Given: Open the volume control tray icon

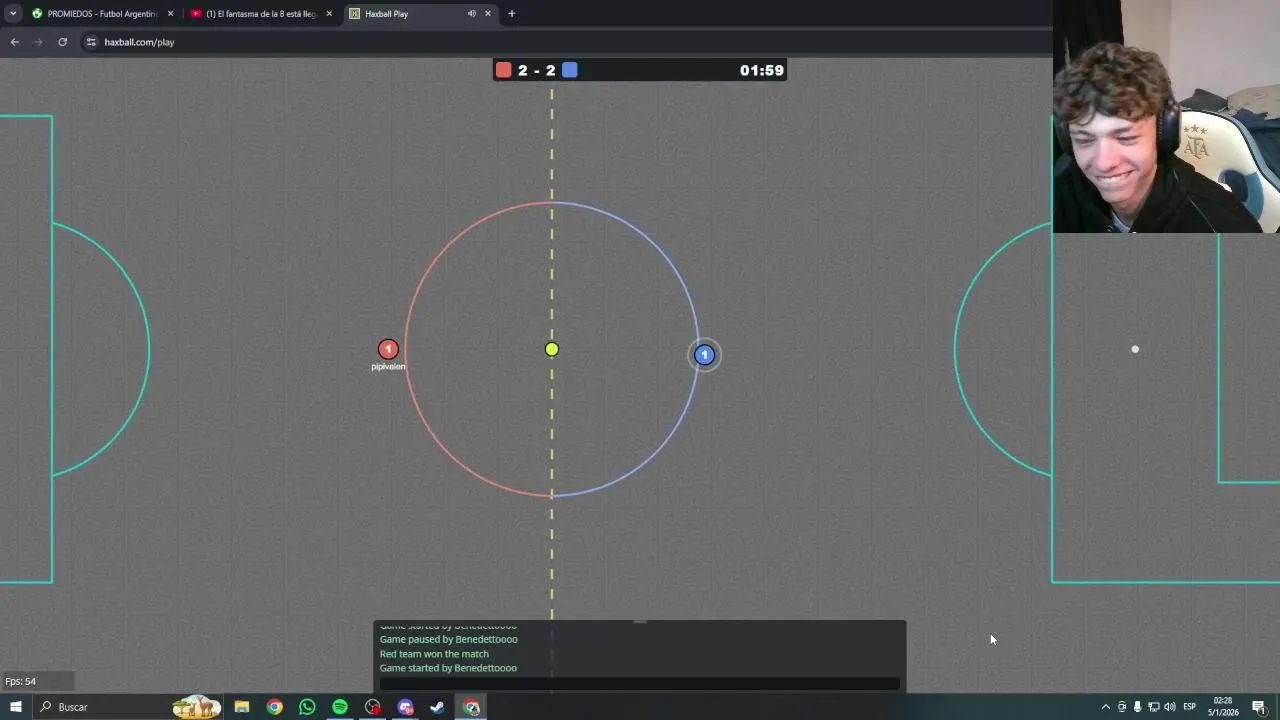Looking at the screenshot, I should click(1169, 707).
